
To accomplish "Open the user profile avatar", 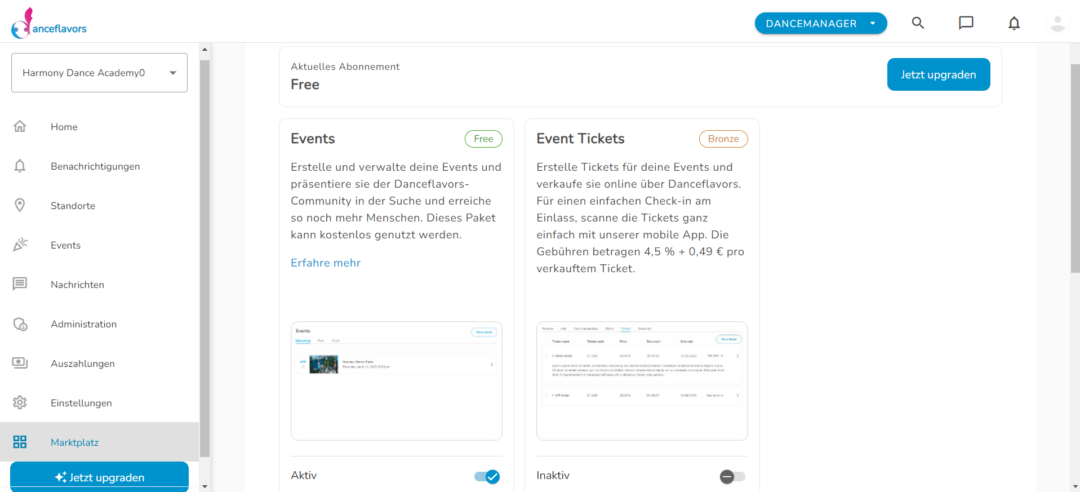I will pyautogui.click(x=1057, y=23).
